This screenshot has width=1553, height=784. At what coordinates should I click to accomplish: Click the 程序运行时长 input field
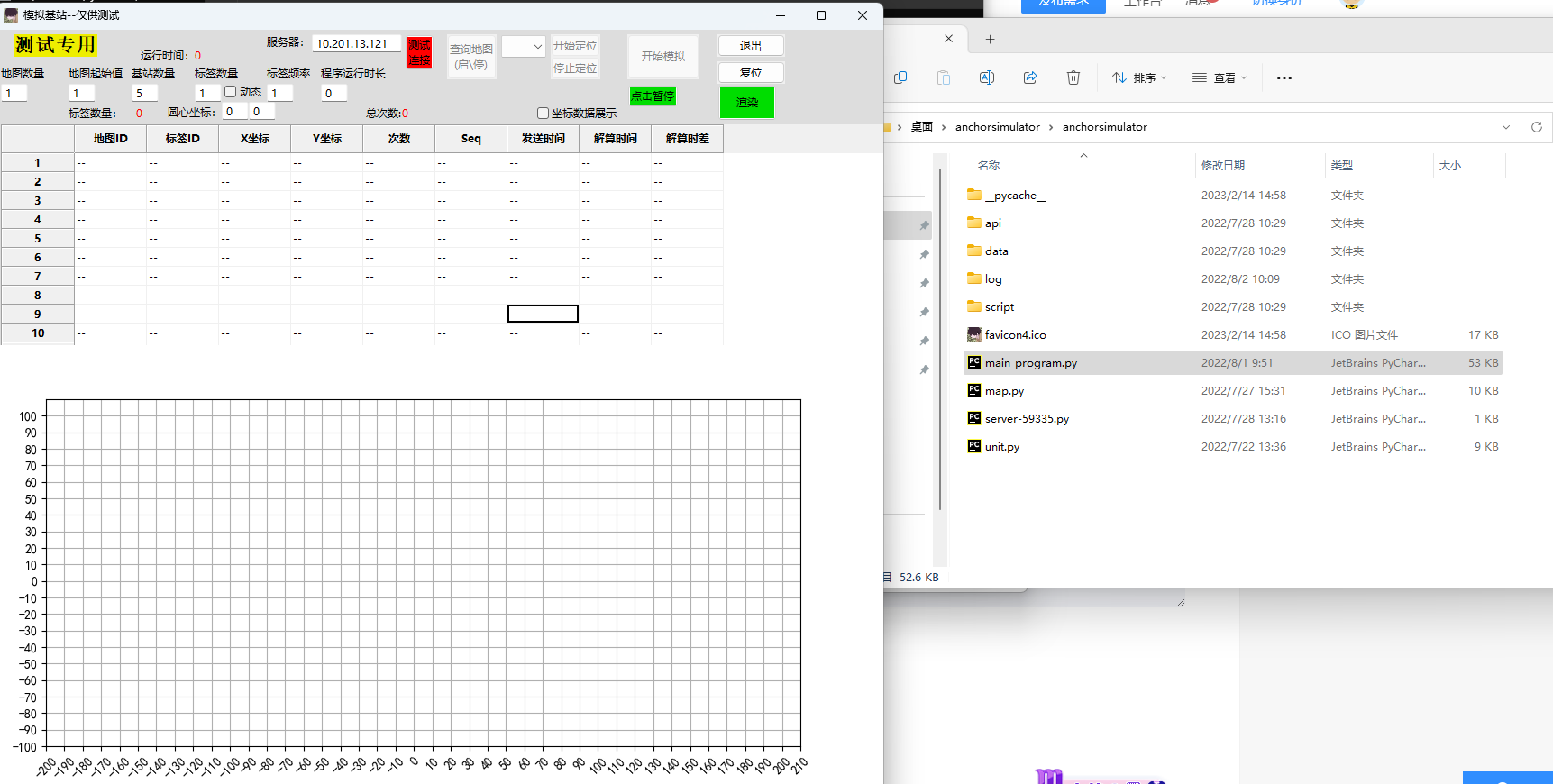[x=334, y=93]
